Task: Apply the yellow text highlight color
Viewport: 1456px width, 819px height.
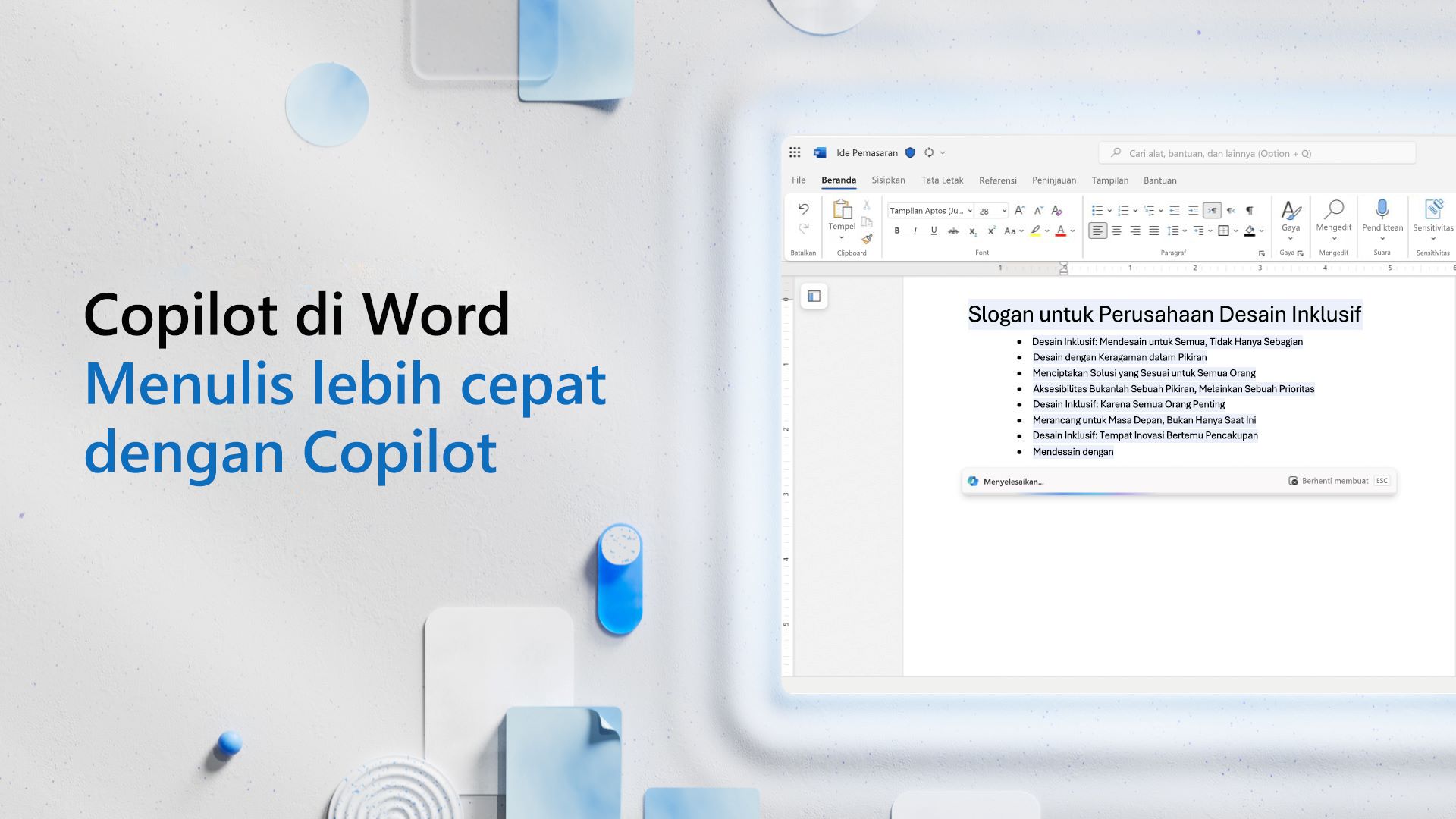Action: pos(1035,231)
